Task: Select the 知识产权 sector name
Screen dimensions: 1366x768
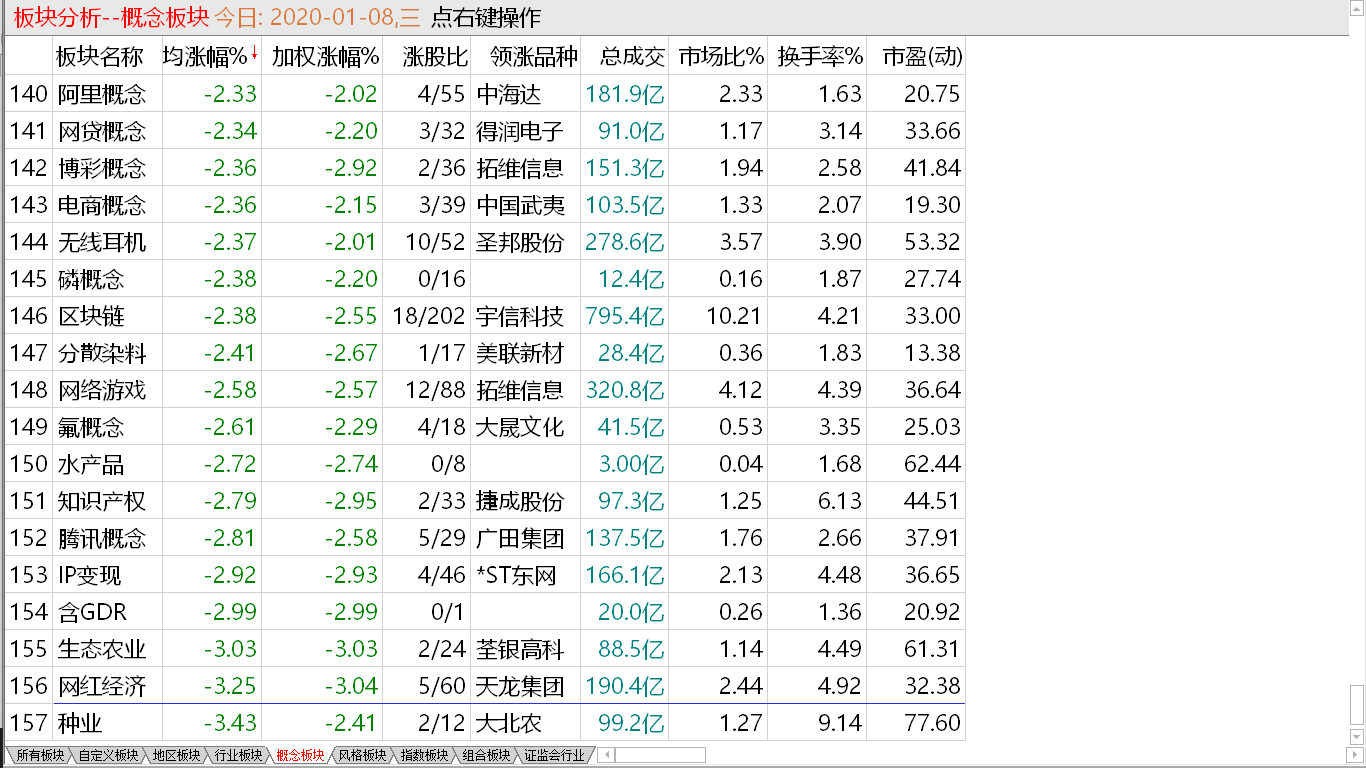Action: [102, 501]
